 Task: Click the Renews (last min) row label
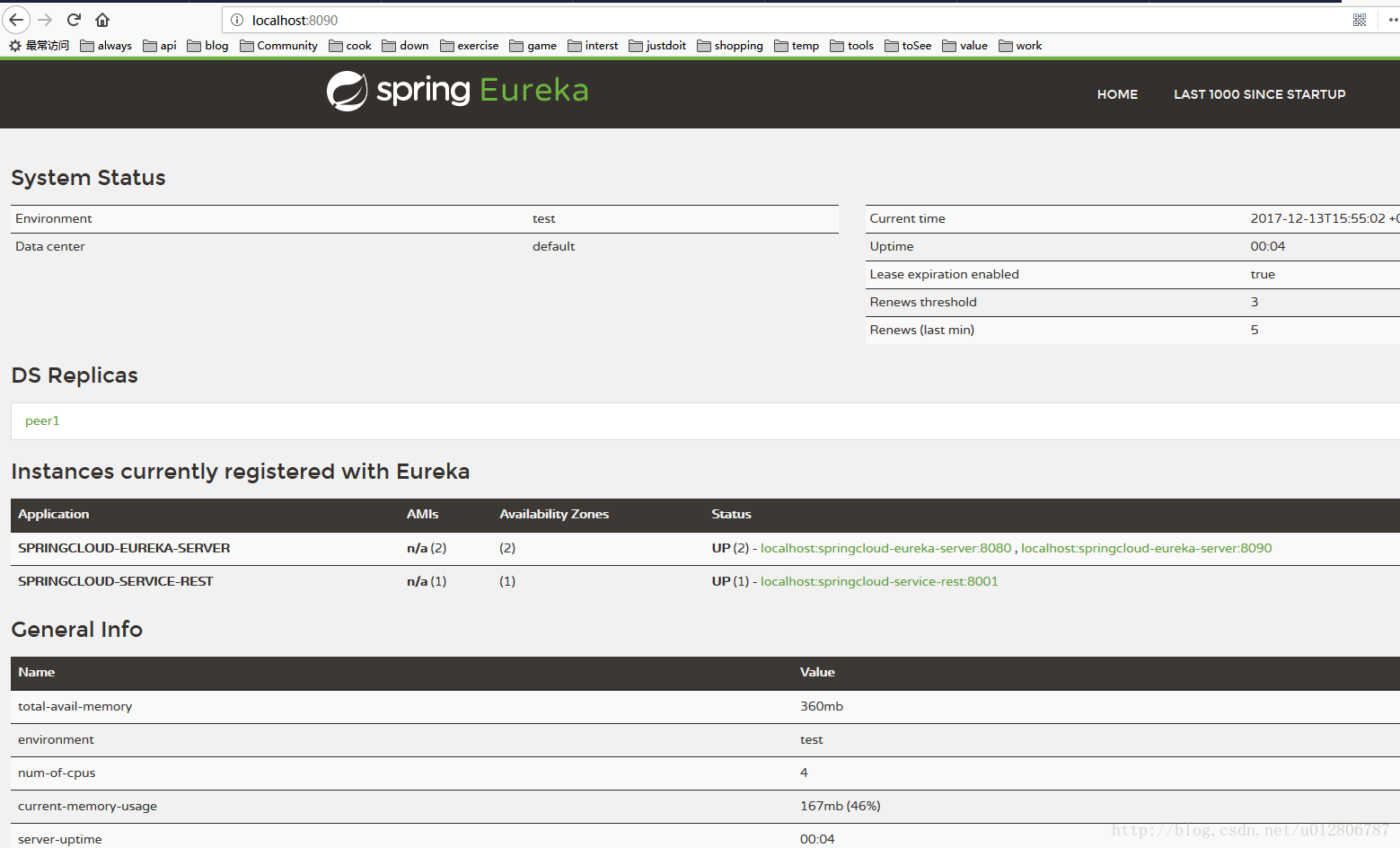[922, 330]
